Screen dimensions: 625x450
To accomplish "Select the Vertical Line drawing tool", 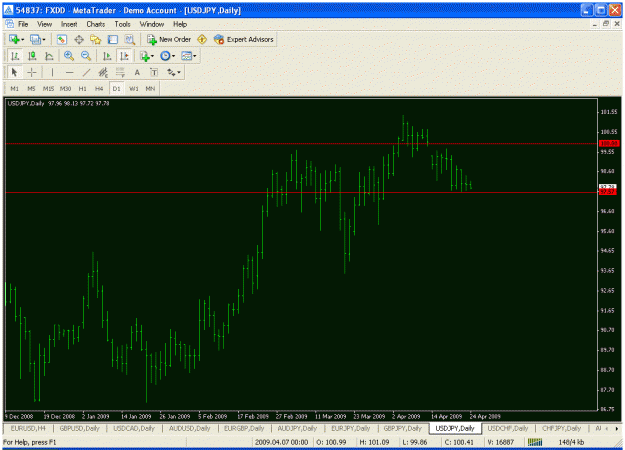I will point(52,72).
